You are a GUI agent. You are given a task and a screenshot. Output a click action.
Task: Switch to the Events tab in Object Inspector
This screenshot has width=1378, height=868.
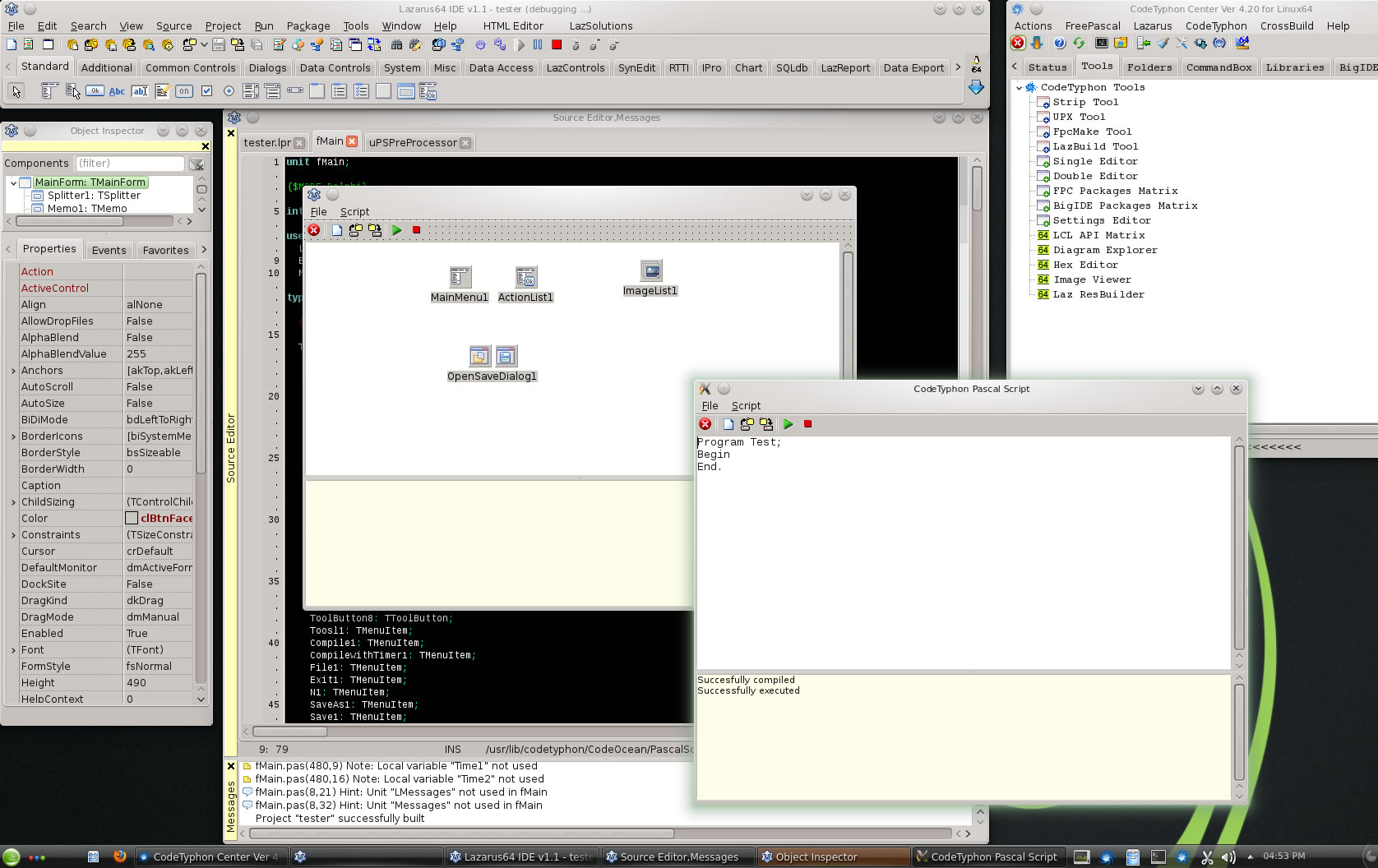109,250
